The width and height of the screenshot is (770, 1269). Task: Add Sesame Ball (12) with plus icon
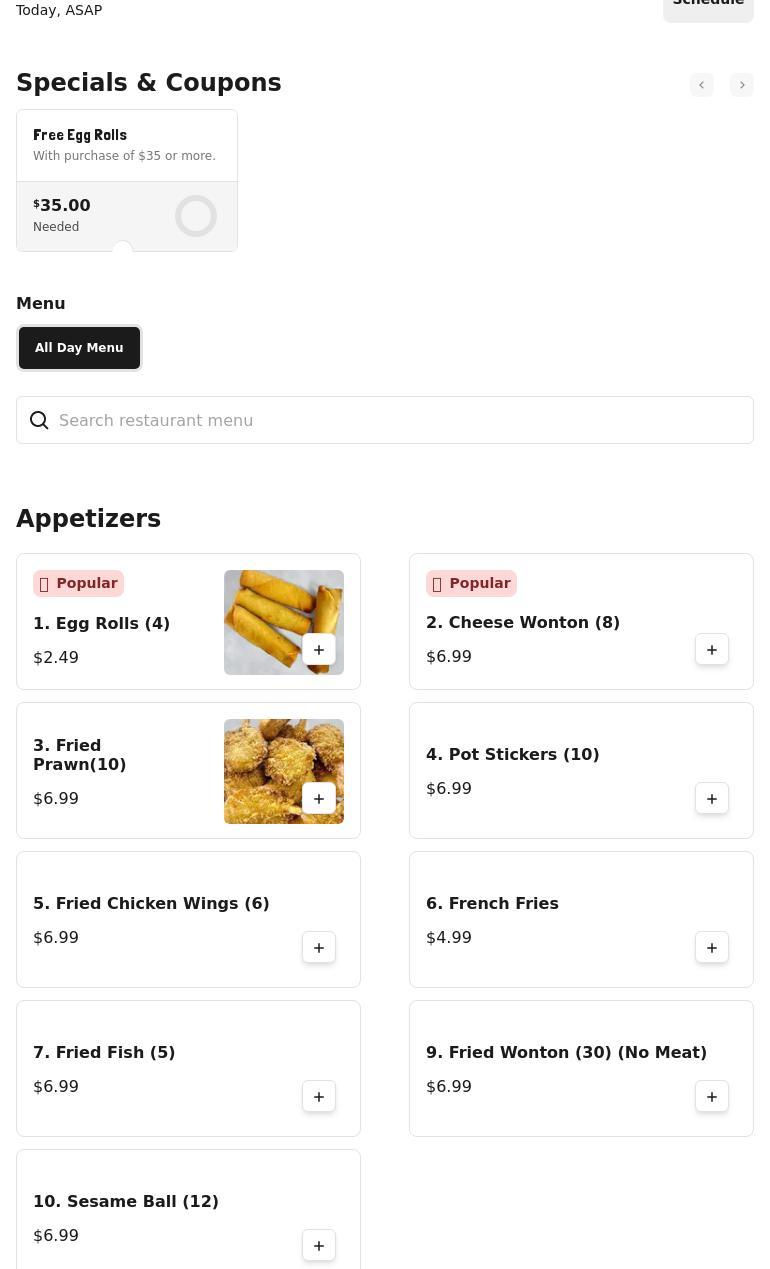(319, 1246)
